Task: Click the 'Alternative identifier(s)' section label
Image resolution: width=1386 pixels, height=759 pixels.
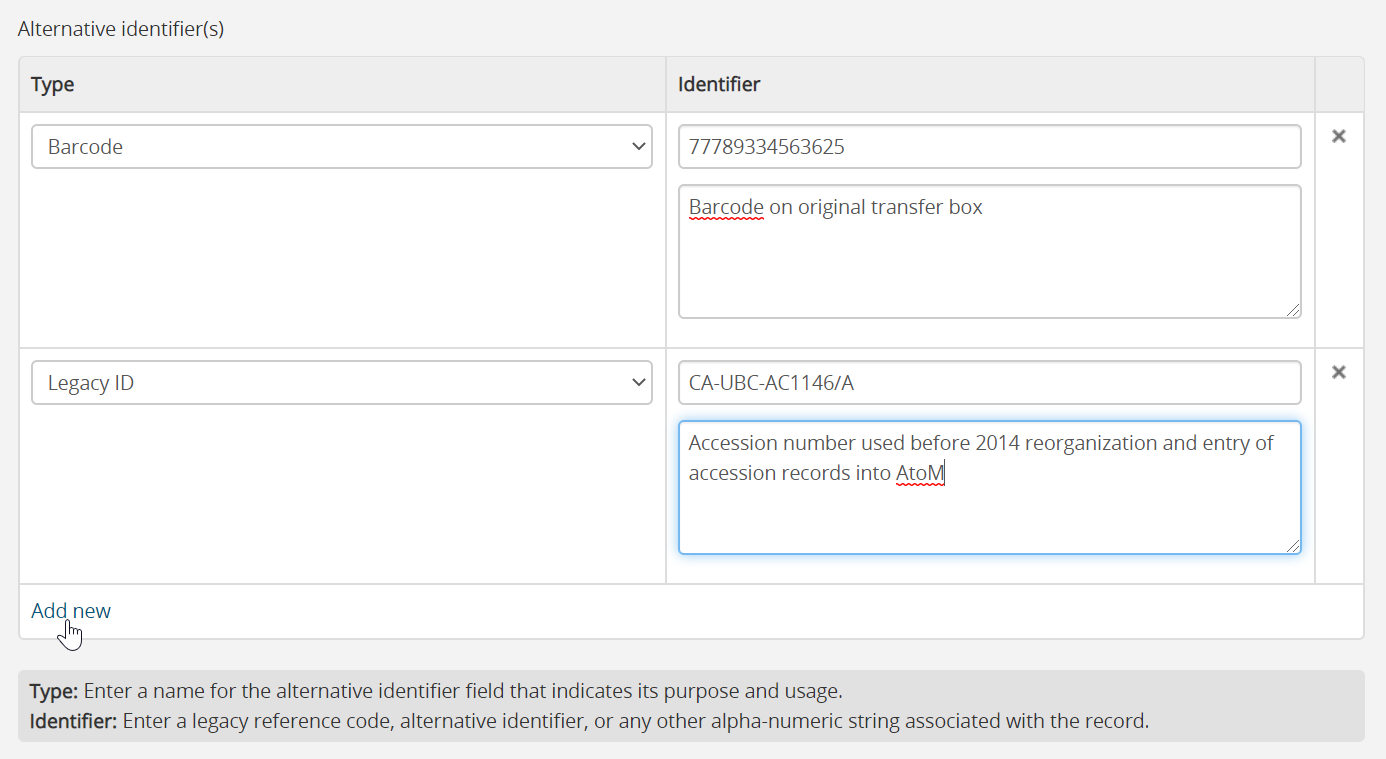Action: [121, 29]
